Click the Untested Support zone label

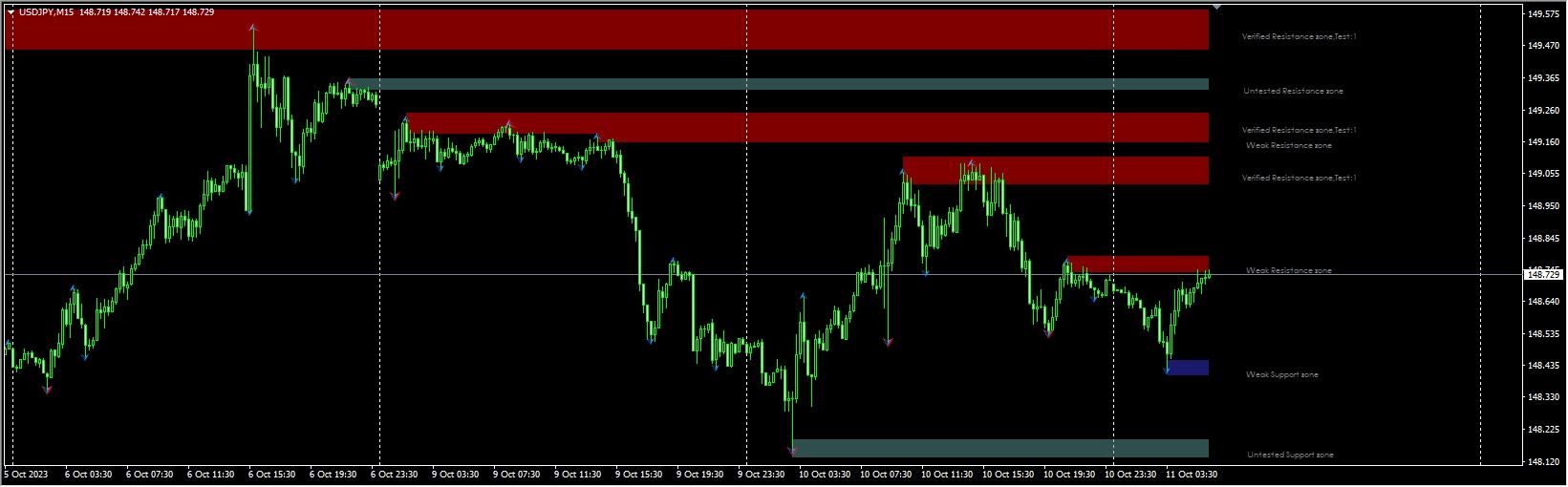[1290, 455]
